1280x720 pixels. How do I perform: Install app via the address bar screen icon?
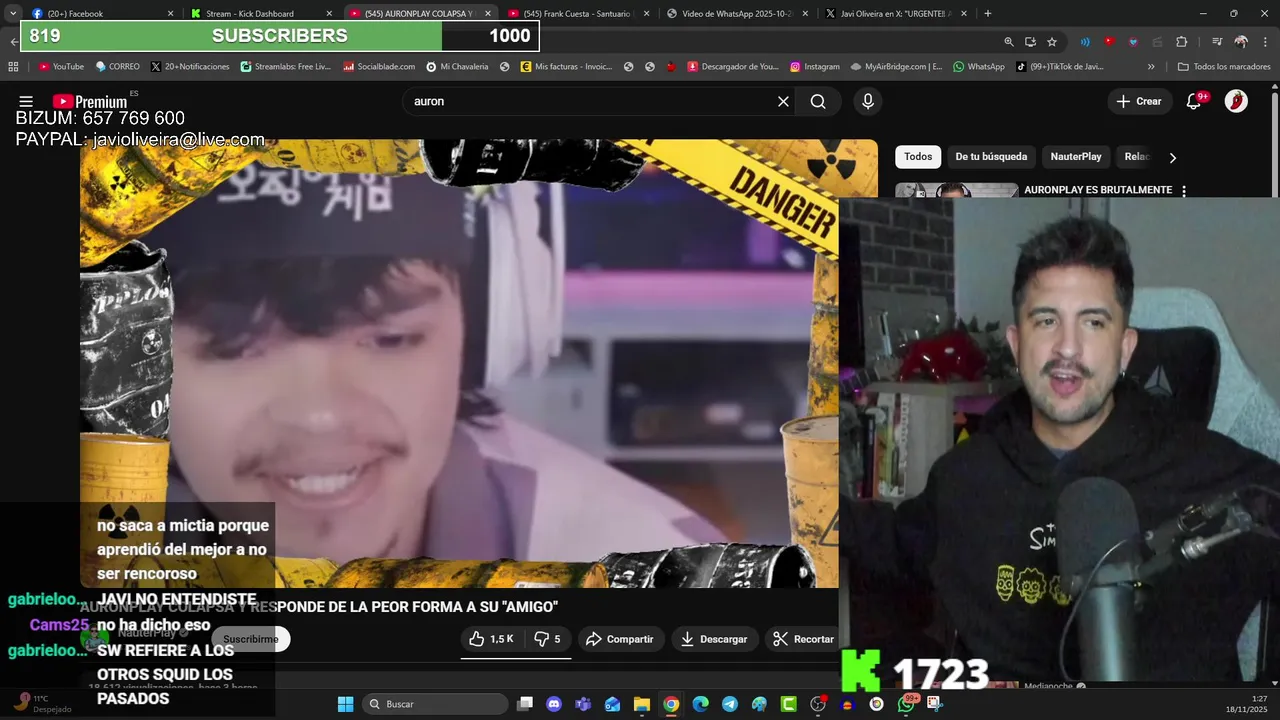click(1030, 42)
